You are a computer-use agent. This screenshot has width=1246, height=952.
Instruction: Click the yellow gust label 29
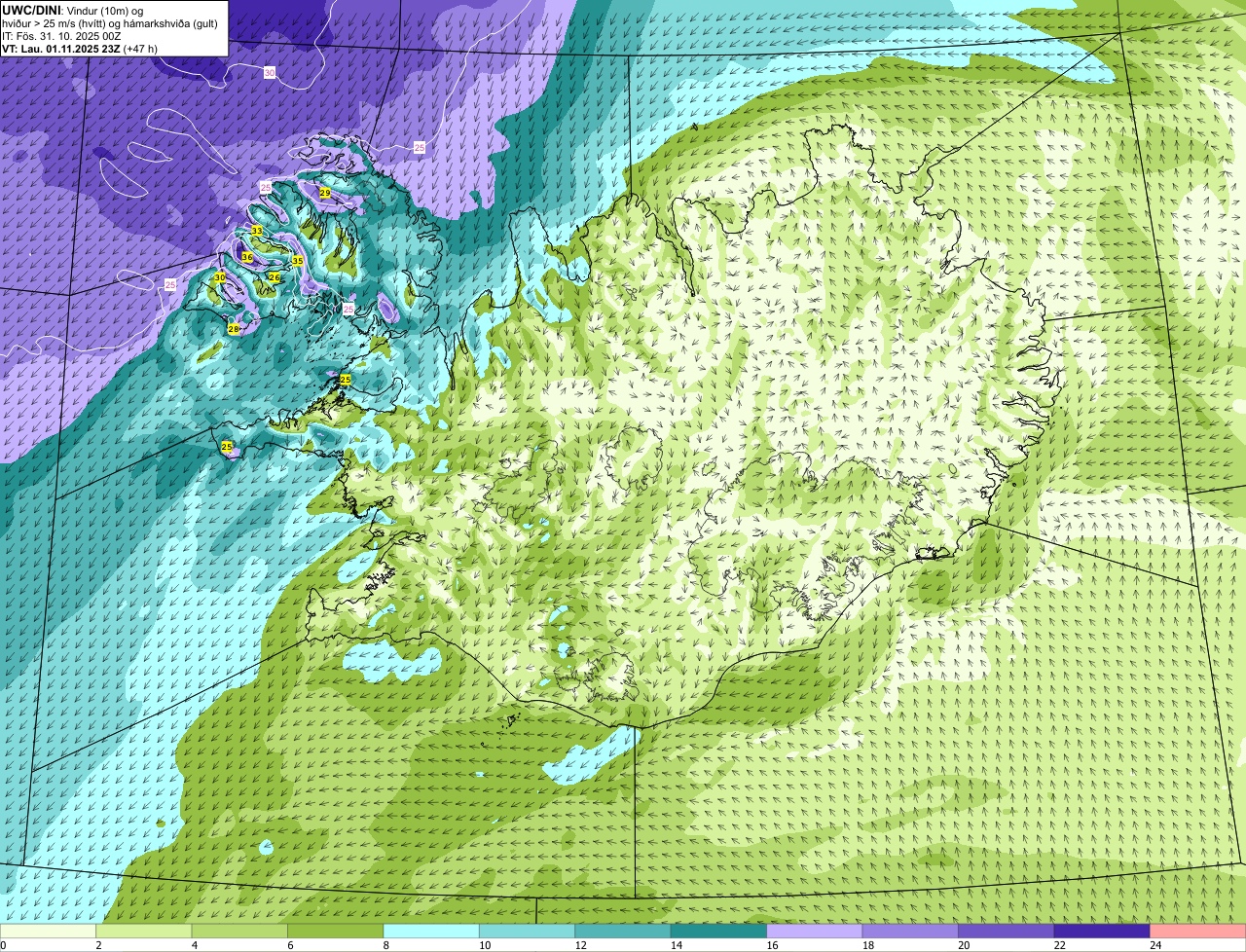click(x=325, y=194)
